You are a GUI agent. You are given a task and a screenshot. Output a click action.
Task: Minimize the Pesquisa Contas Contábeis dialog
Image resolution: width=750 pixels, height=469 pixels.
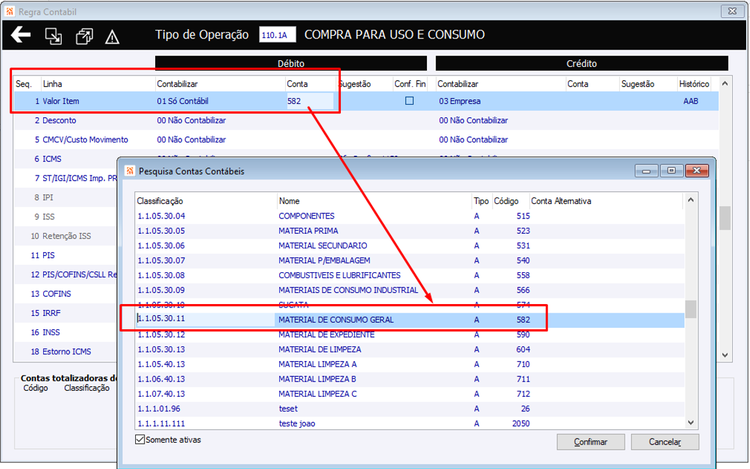[x=646, y=171]
